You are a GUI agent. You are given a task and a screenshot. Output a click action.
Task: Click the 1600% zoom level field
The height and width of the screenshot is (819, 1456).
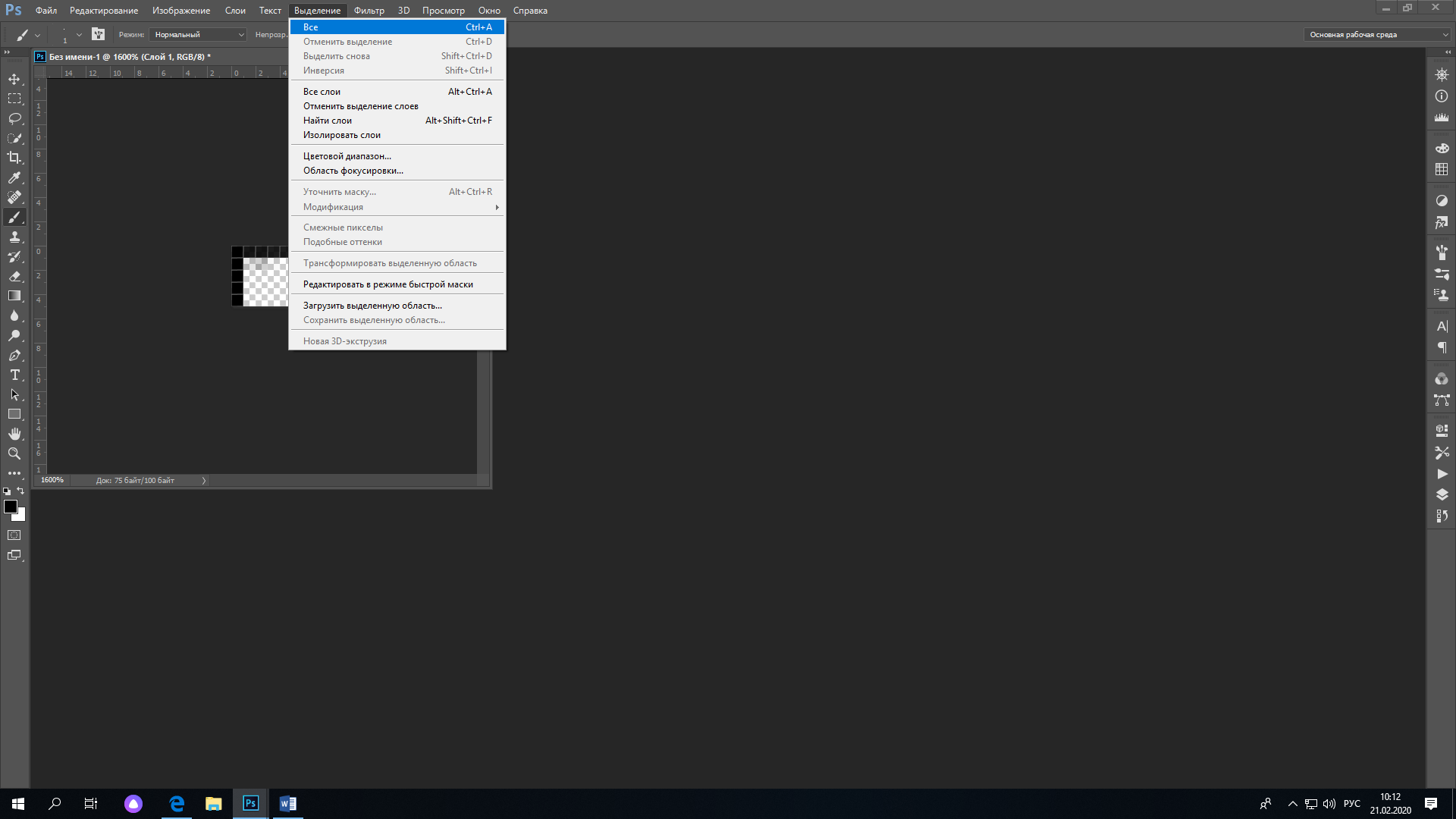tap(52, 480)
